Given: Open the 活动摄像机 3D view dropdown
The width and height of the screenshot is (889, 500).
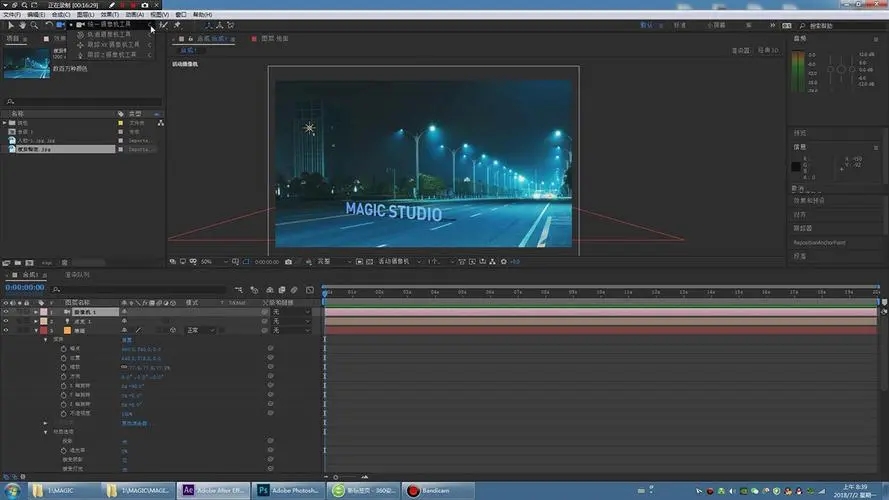Looking at the screenshot, I should pos(400,261).
